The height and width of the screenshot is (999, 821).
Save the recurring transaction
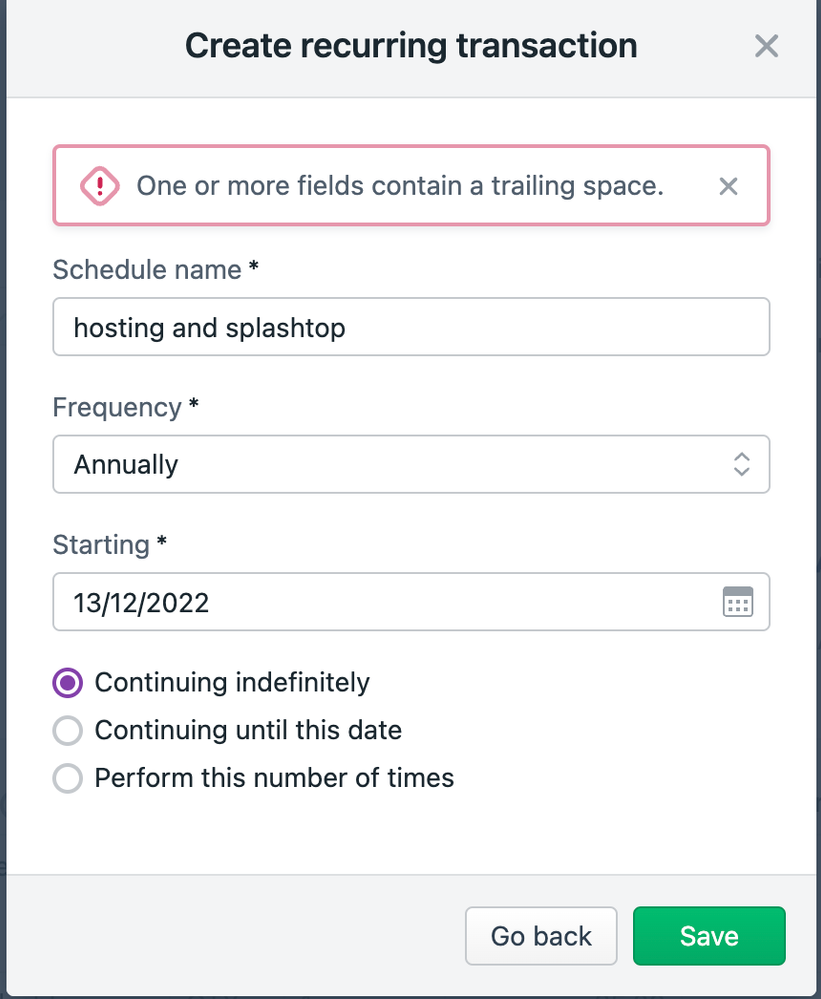coord(709,936)
